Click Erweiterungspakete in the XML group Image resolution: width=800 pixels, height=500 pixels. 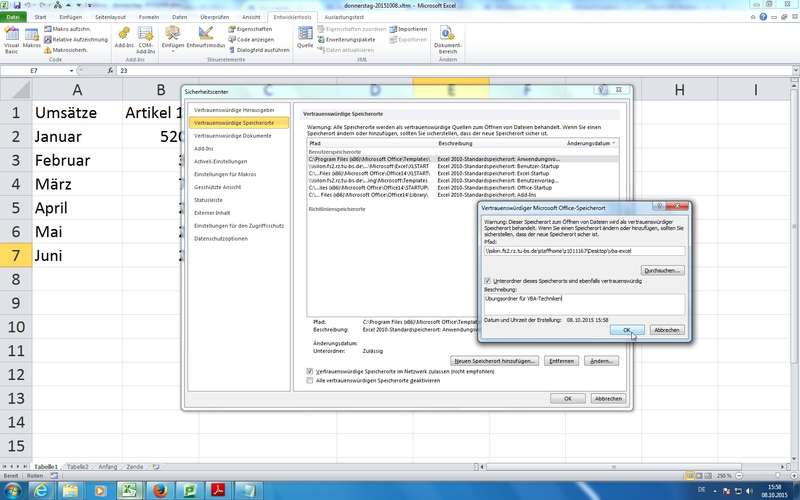coord(346,39)
